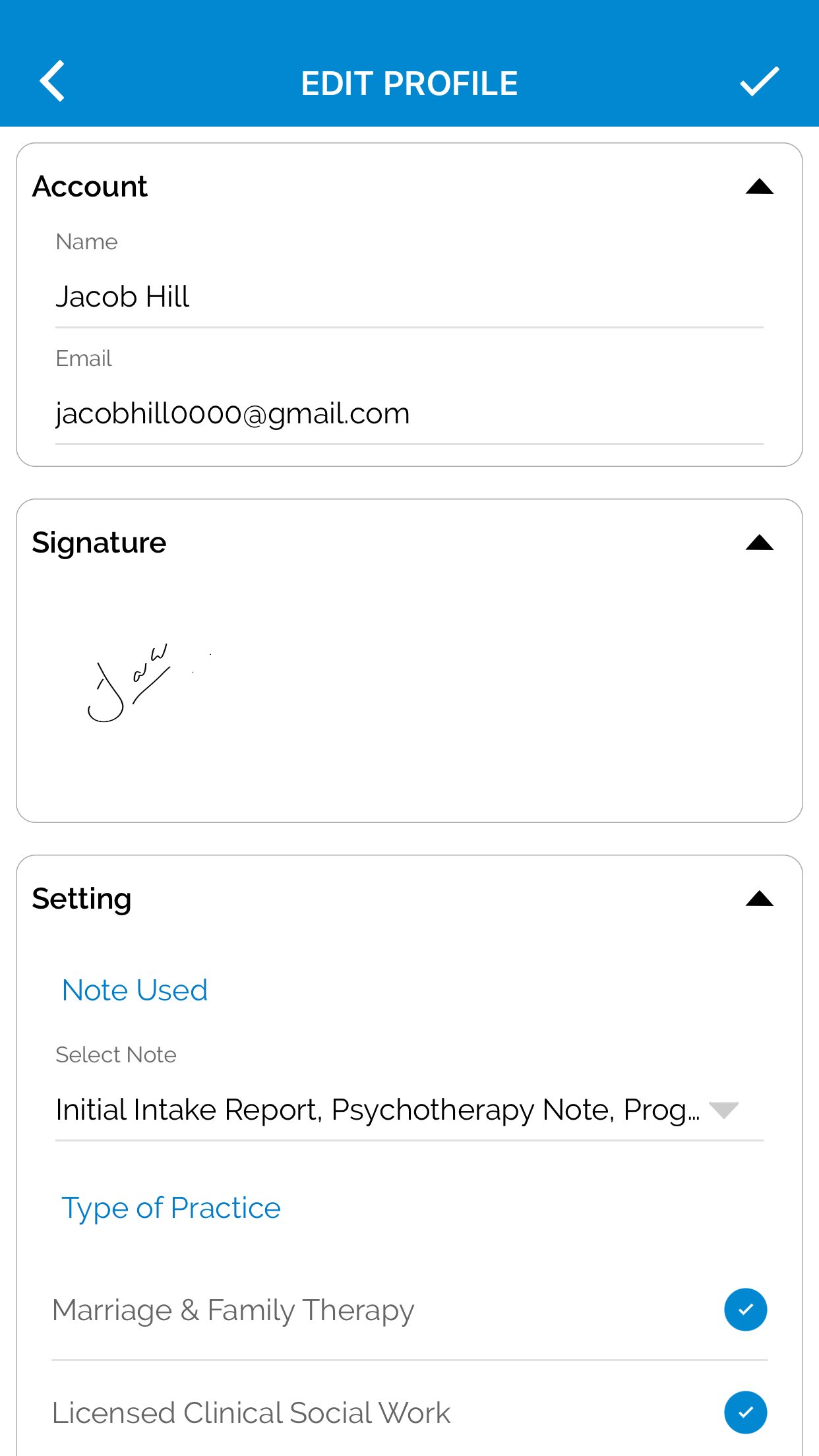The height and width of the screenshot is (1456, 819).
Task: Click the Setting section heading
Action: click(x=82, y=899)
